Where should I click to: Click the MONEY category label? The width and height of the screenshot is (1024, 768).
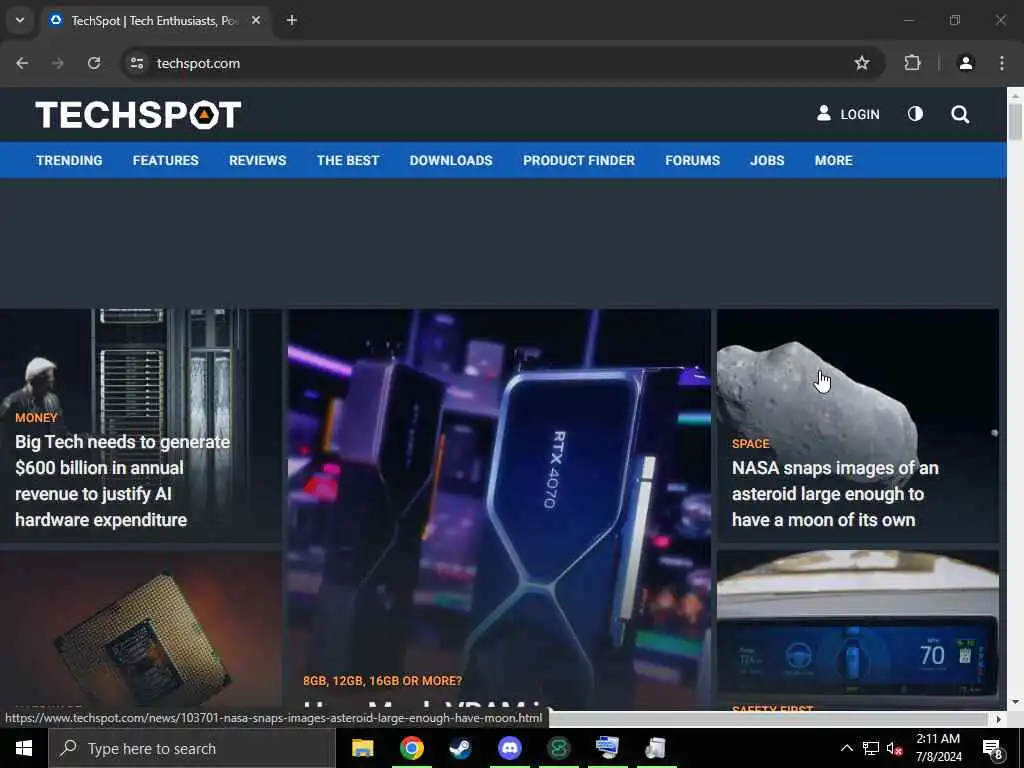tap(37, 418)
